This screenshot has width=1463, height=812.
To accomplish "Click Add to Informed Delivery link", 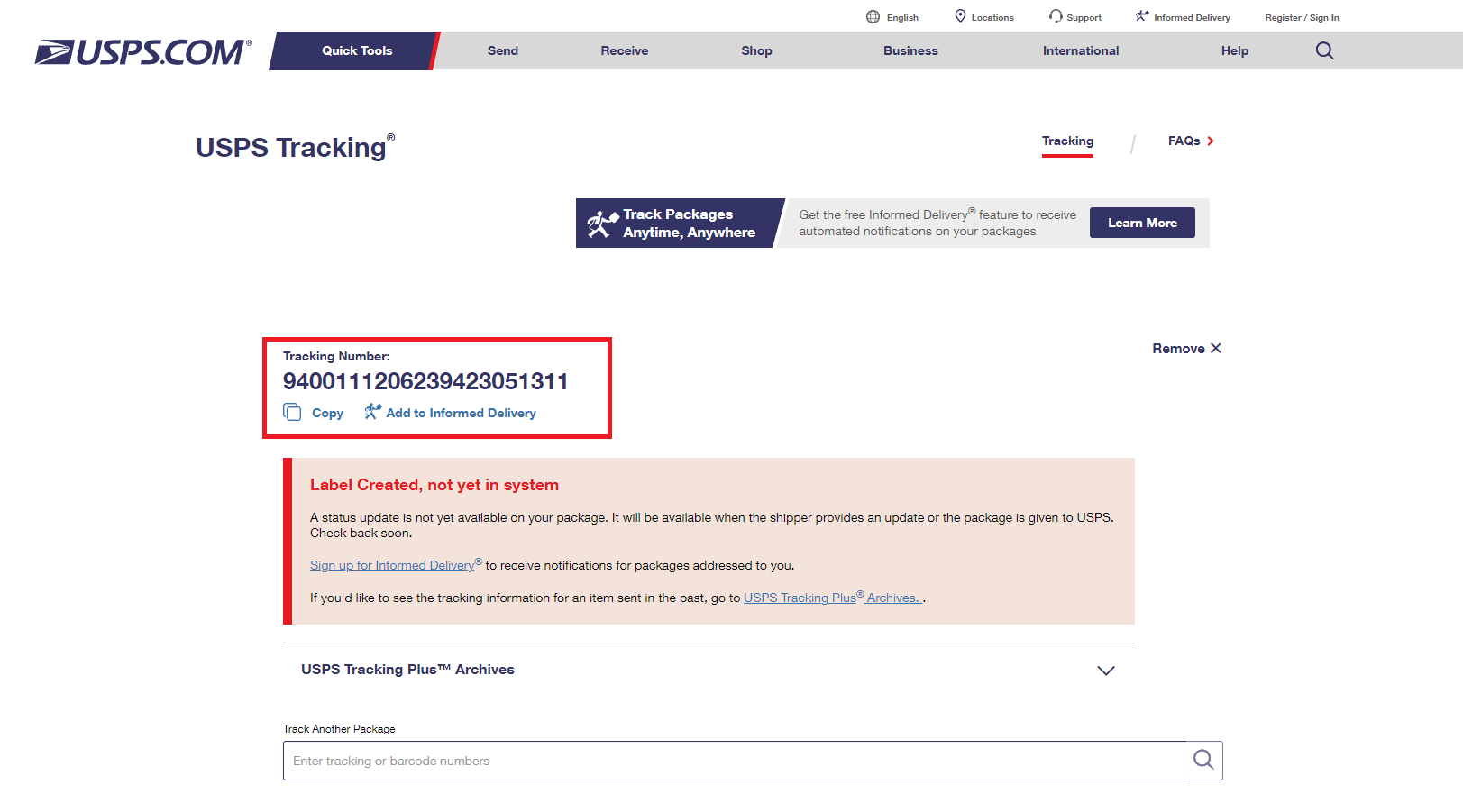I will [461, 413].
